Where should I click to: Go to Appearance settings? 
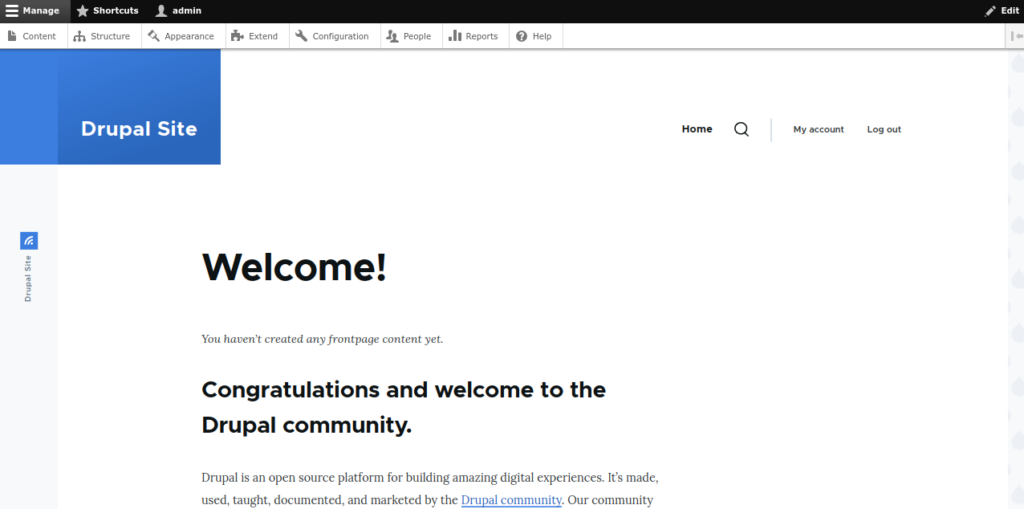click(x=182, y=36)
